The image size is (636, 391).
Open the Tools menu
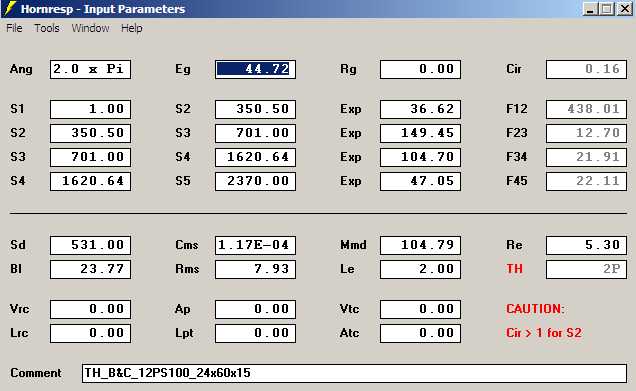click(47, 28)
